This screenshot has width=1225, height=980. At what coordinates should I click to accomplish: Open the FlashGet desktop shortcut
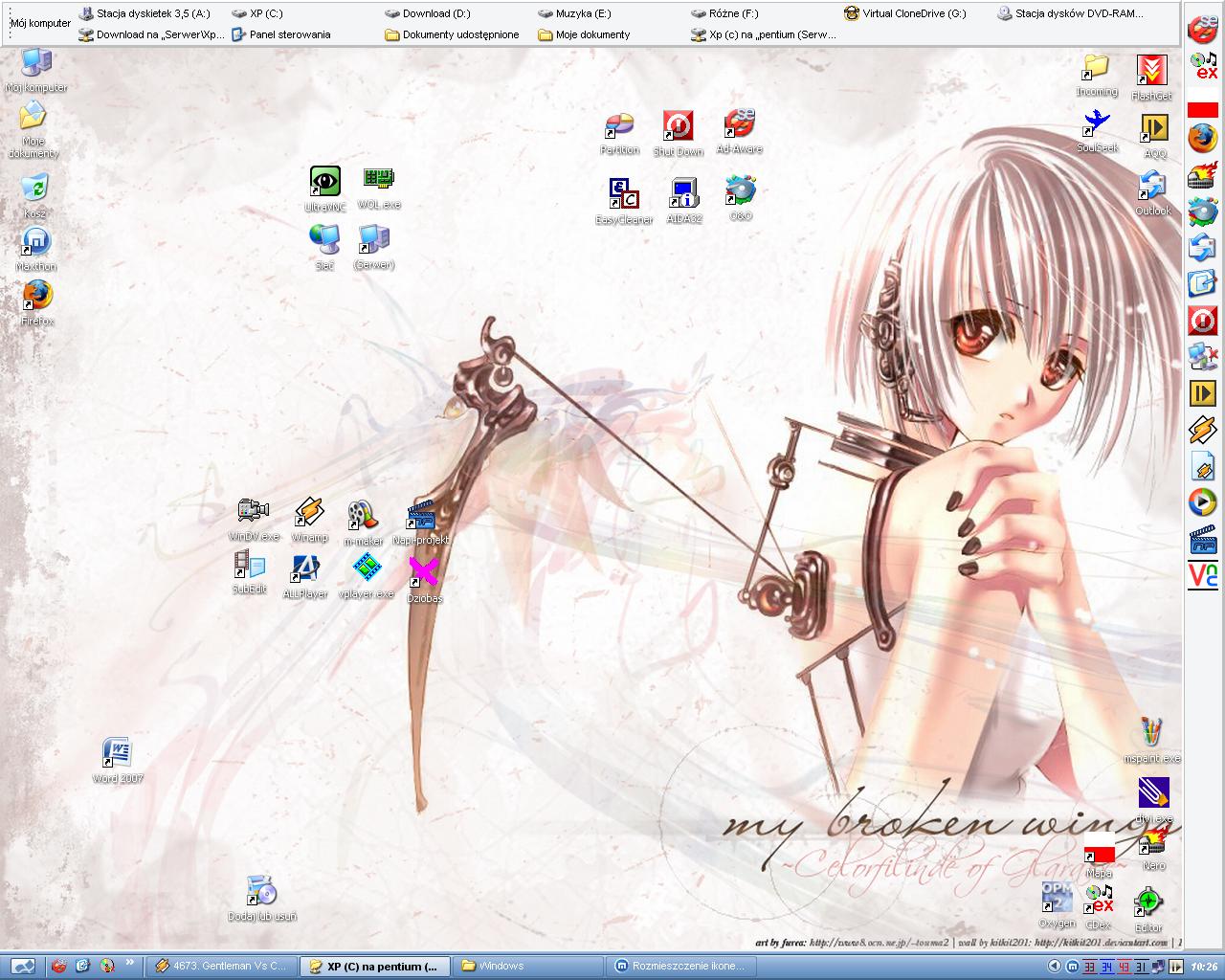(1151, 78)
